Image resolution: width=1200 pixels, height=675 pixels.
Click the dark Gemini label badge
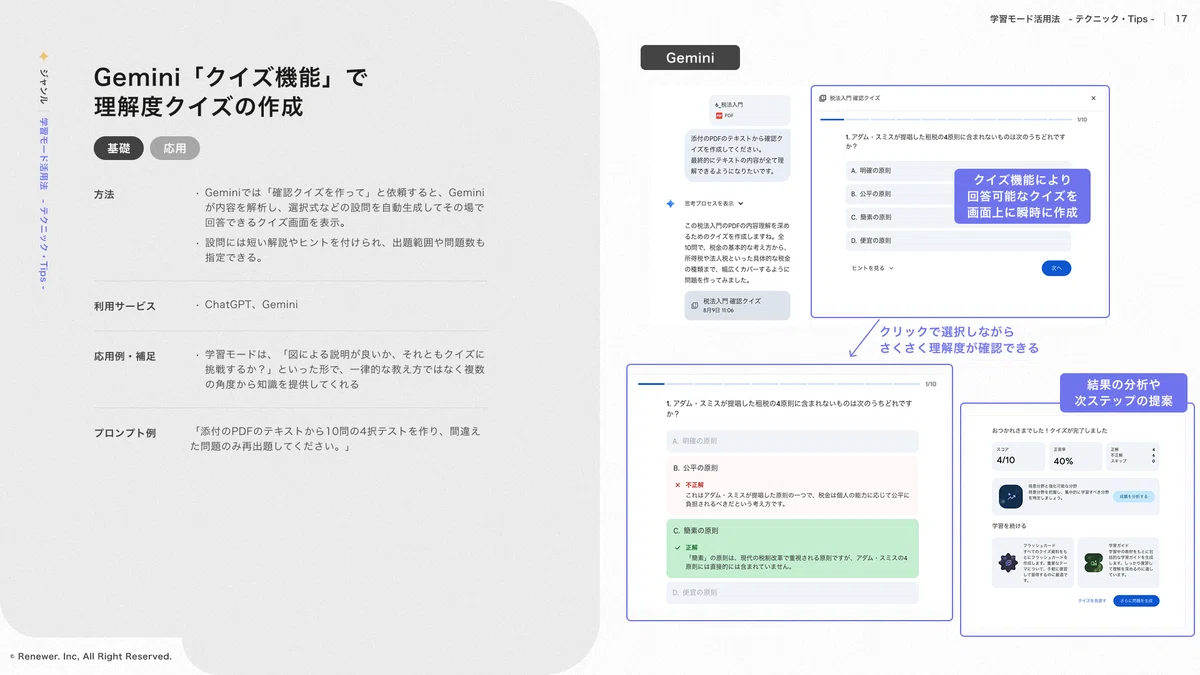click(690, 58)
